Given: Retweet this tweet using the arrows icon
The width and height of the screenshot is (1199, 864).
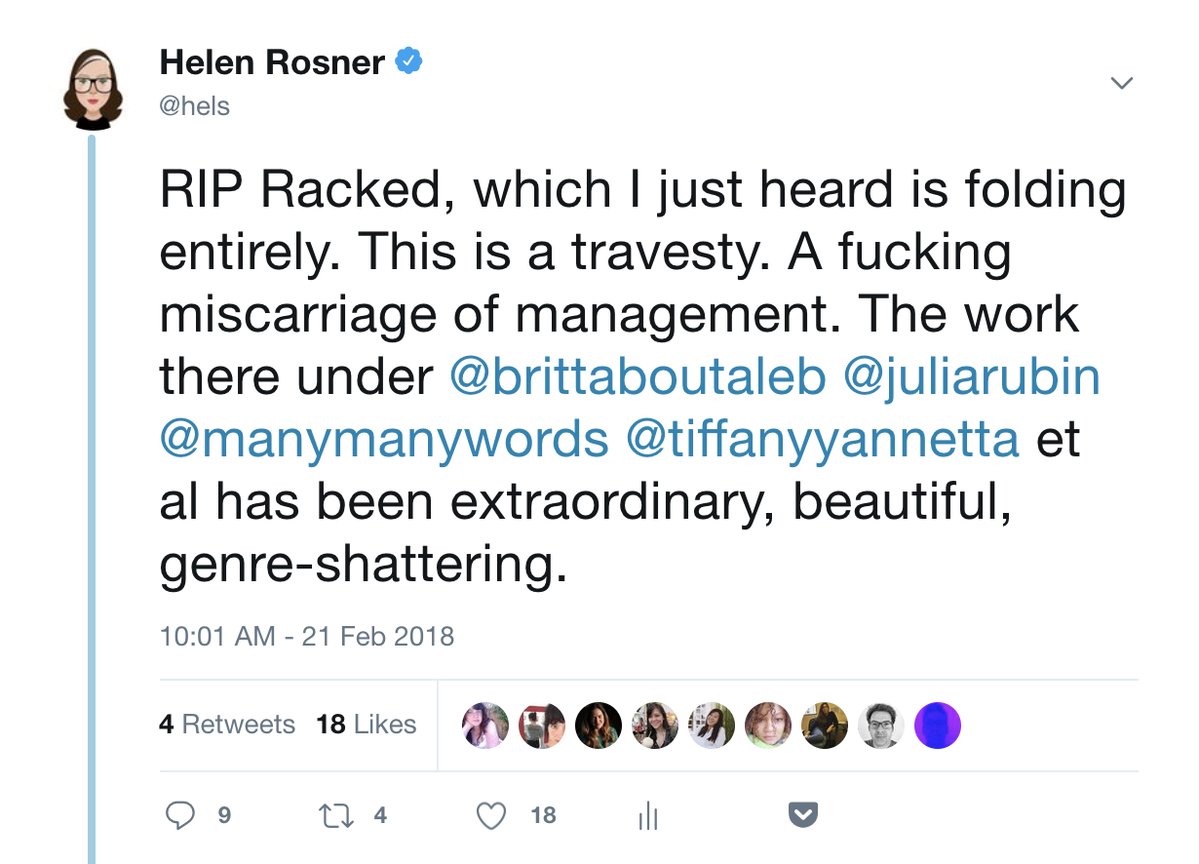Looking at the screenshot, I should click(335, 816).
